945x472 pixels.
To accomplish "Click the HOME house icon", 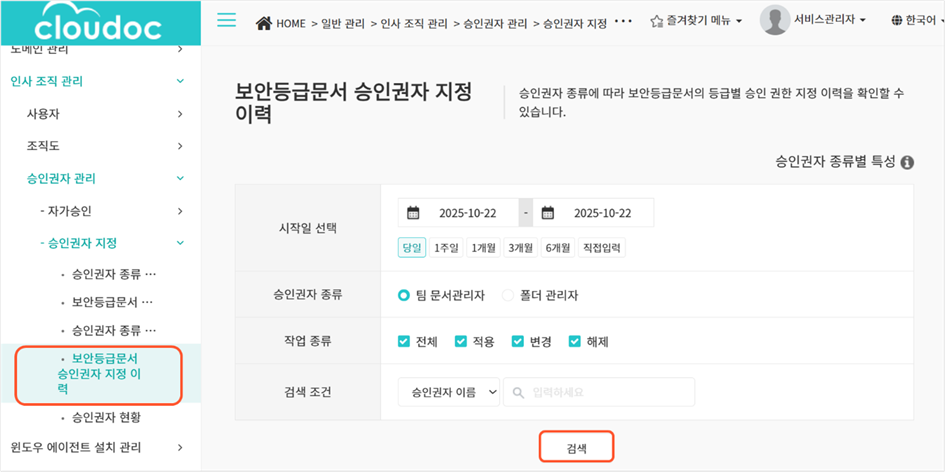I will coord(265,21).
